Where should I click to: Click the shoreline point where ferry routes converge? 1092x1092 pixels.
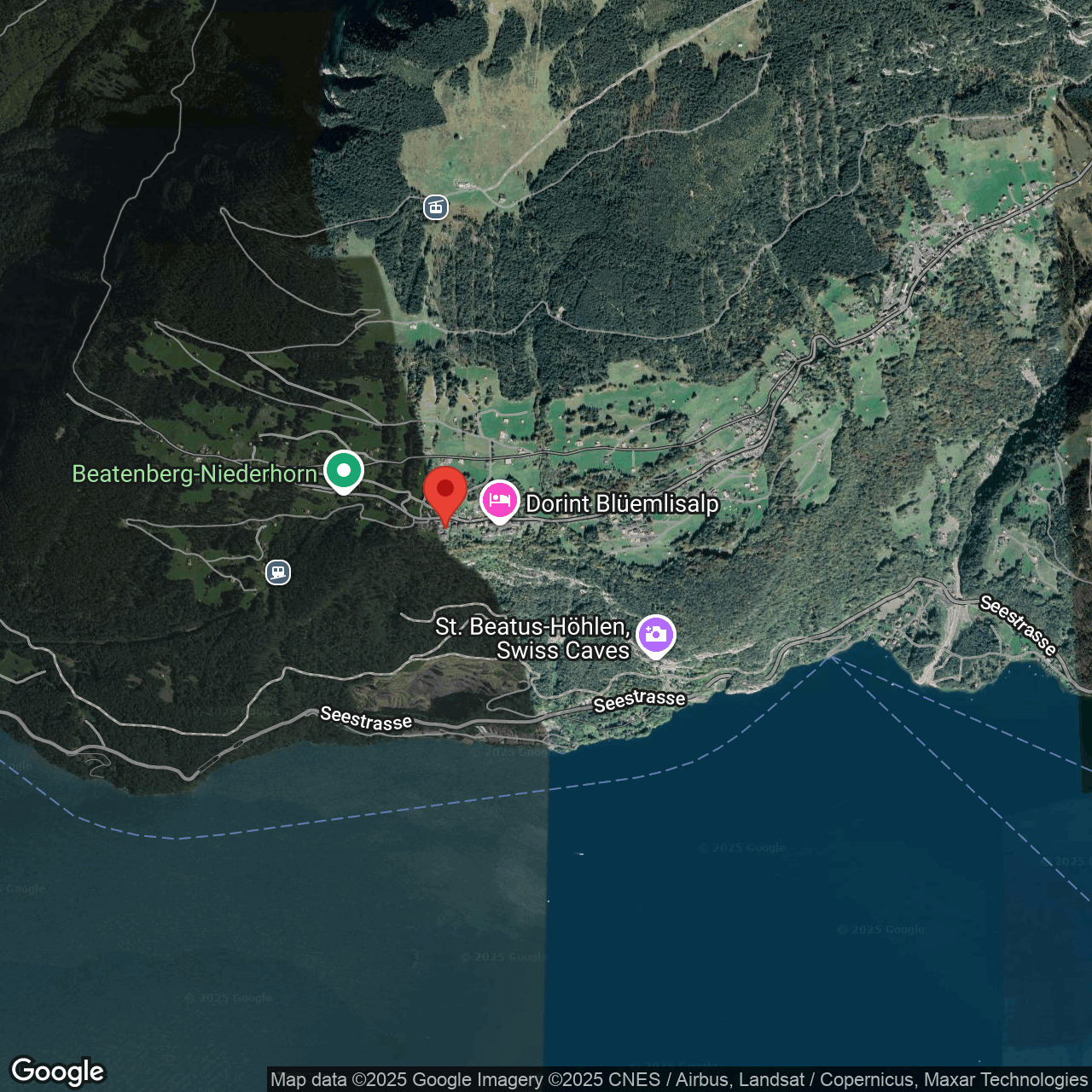click(x=833, y=657)
